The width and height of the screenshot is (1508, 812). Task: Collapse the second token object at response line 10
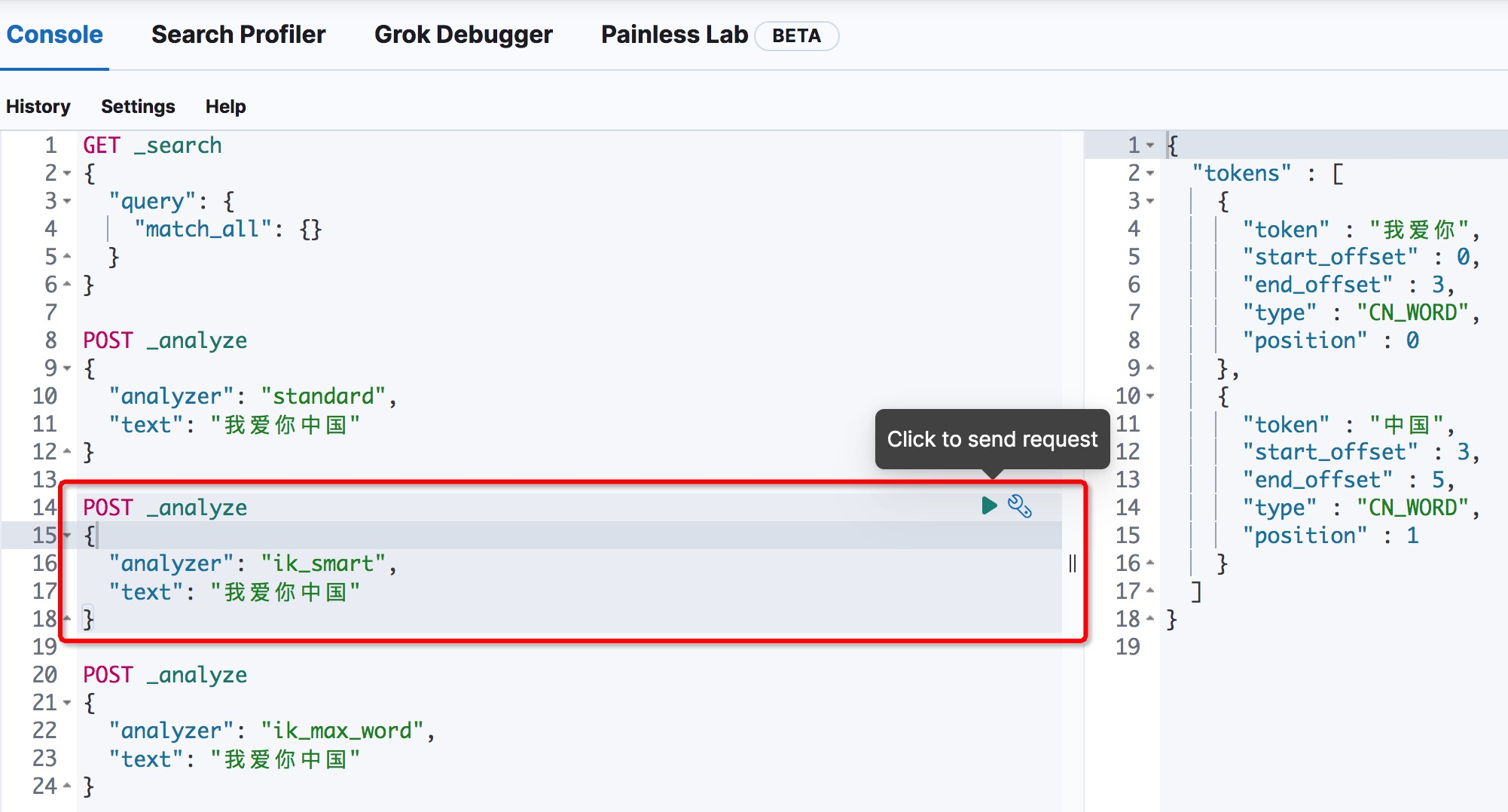[1150, 396]
